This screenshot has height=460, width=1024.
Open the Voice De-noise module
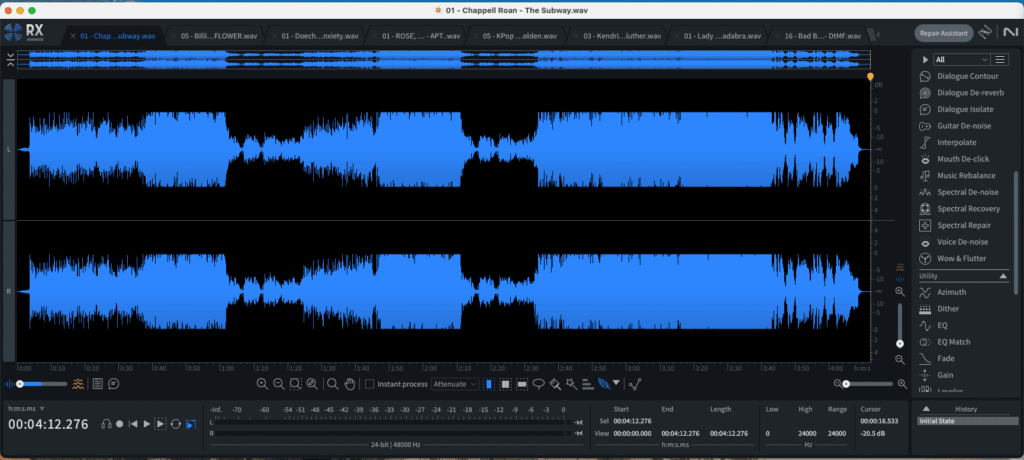[953, 242]
